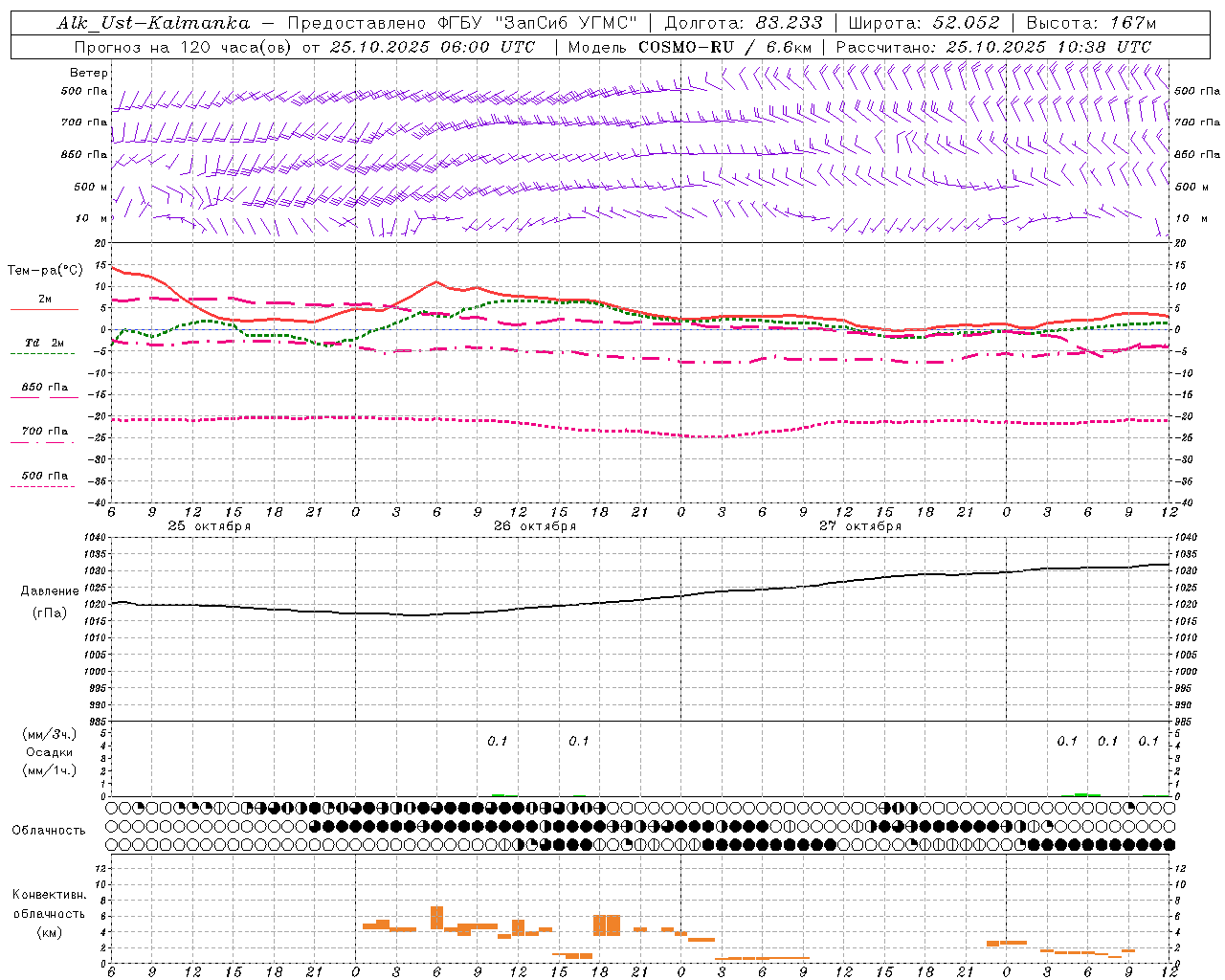1225x980 pixels.
Task: Click "Прогноз на 120 часа(ов)" header text
Action: [x=184, y=47]
